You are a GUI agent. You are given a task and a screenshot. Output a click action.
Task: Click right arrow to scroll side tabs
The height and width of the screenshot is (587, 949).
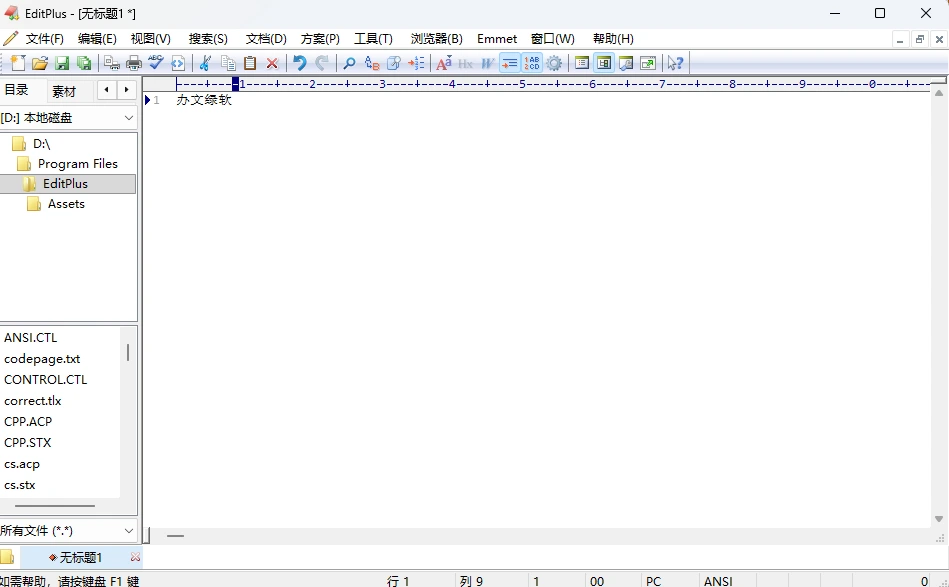(126, 90)
